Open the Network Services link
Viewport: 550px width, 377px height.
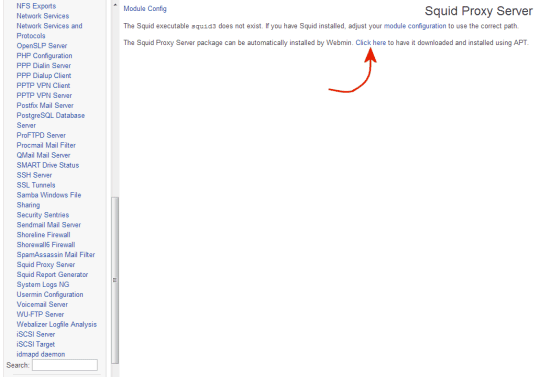click(x=43, y=16)
